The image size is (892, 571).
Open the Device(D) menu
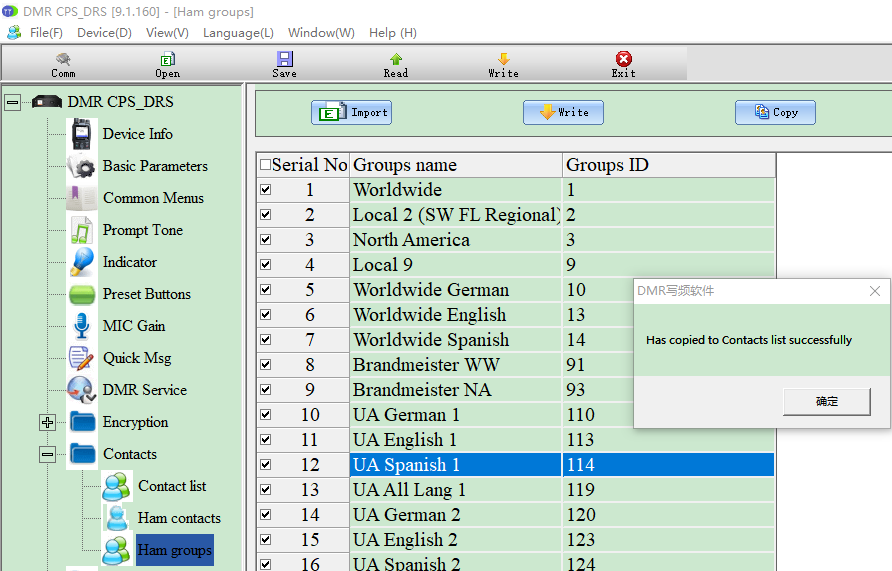[104, 32]
